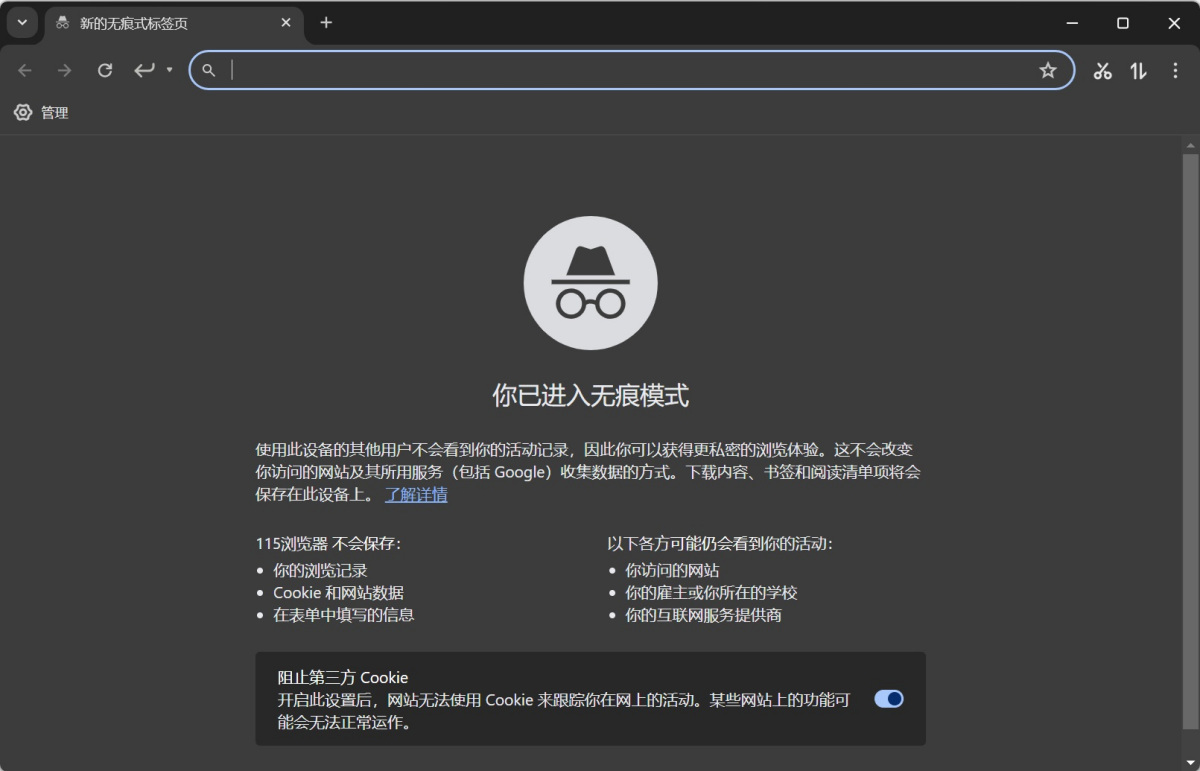Maximize the browser window
This screenshot has height=771, width=1200.
pos(1123,23)
